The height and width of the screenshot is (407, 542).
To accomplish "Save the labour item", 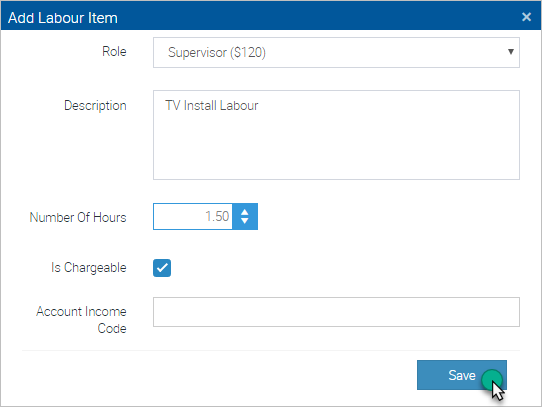I will tap(462, 375).
